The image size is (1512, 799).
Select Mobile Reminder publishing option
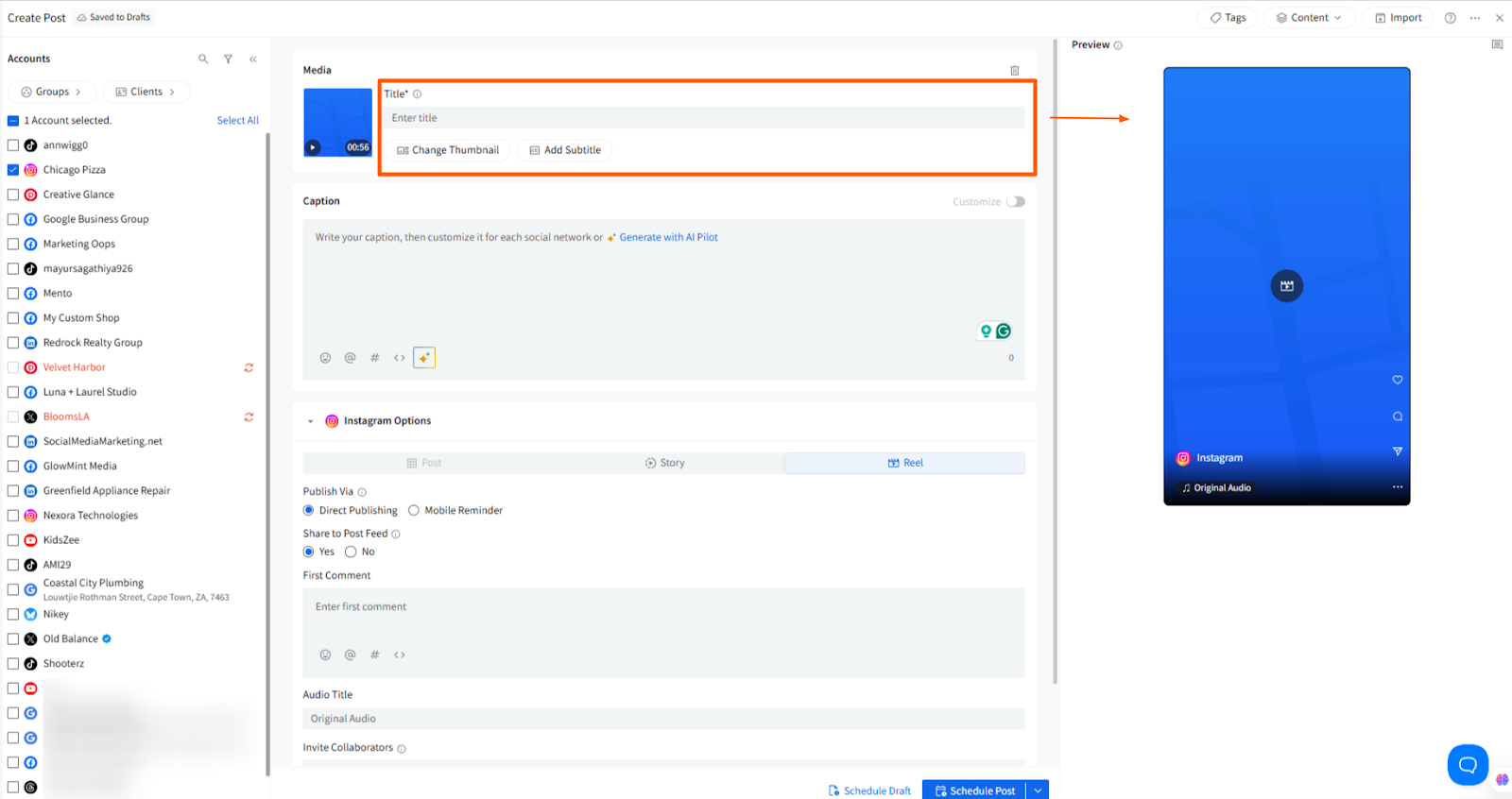(414, 510)
